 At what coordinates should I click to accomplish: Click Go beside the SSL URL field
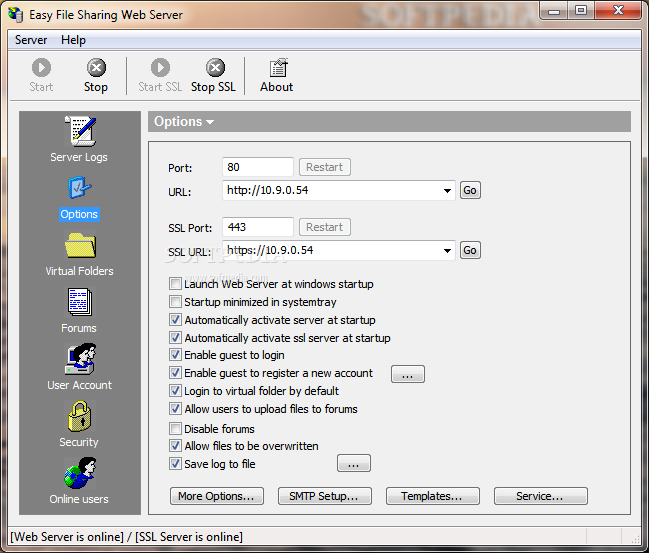(470, 250)
